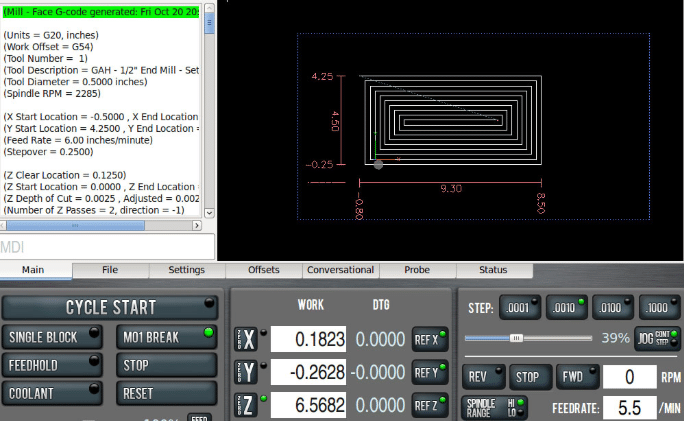Screen dimensions: 684x421
Task: Click the gray tool position marker in the preview
Action: coord(378,165)
